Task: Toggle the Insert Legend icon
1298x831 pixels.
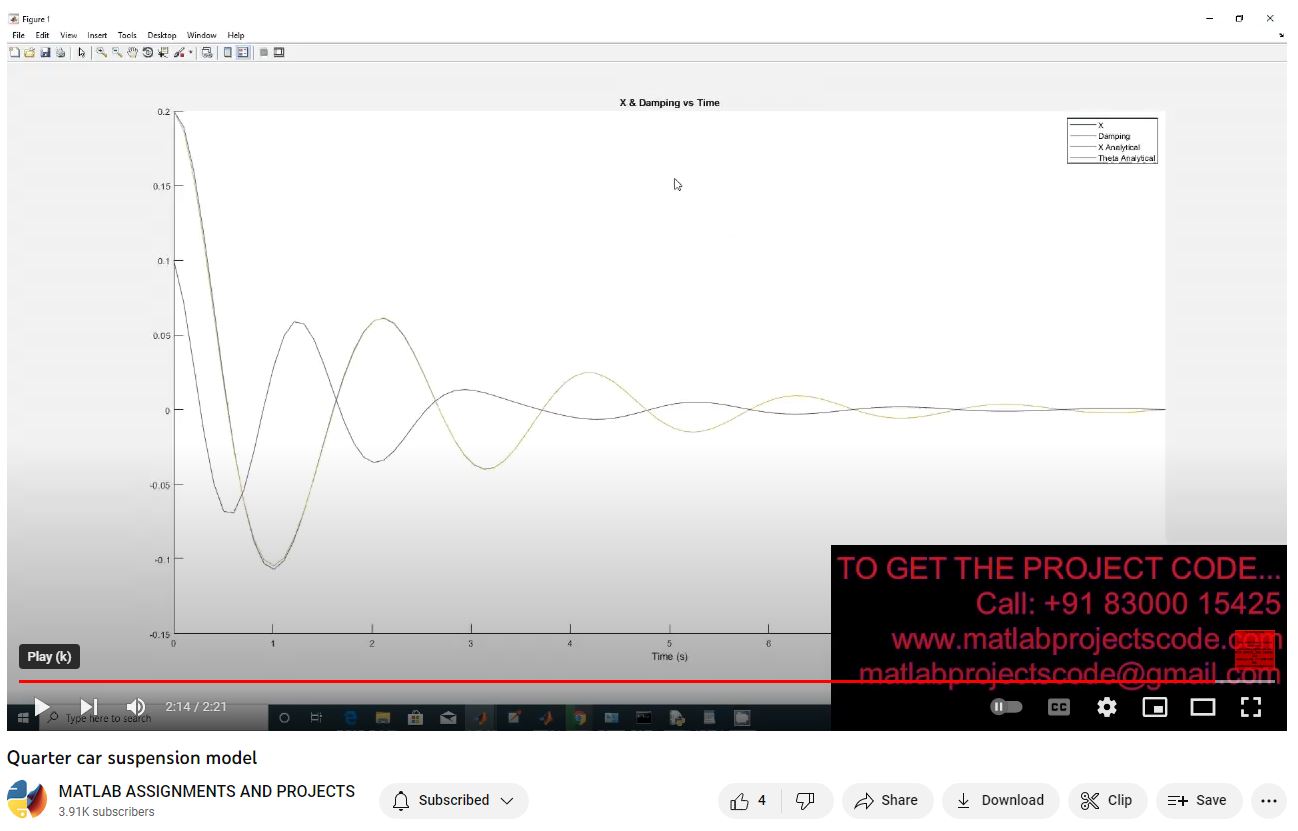Action: pyautogui.click(x=243, y=52)
